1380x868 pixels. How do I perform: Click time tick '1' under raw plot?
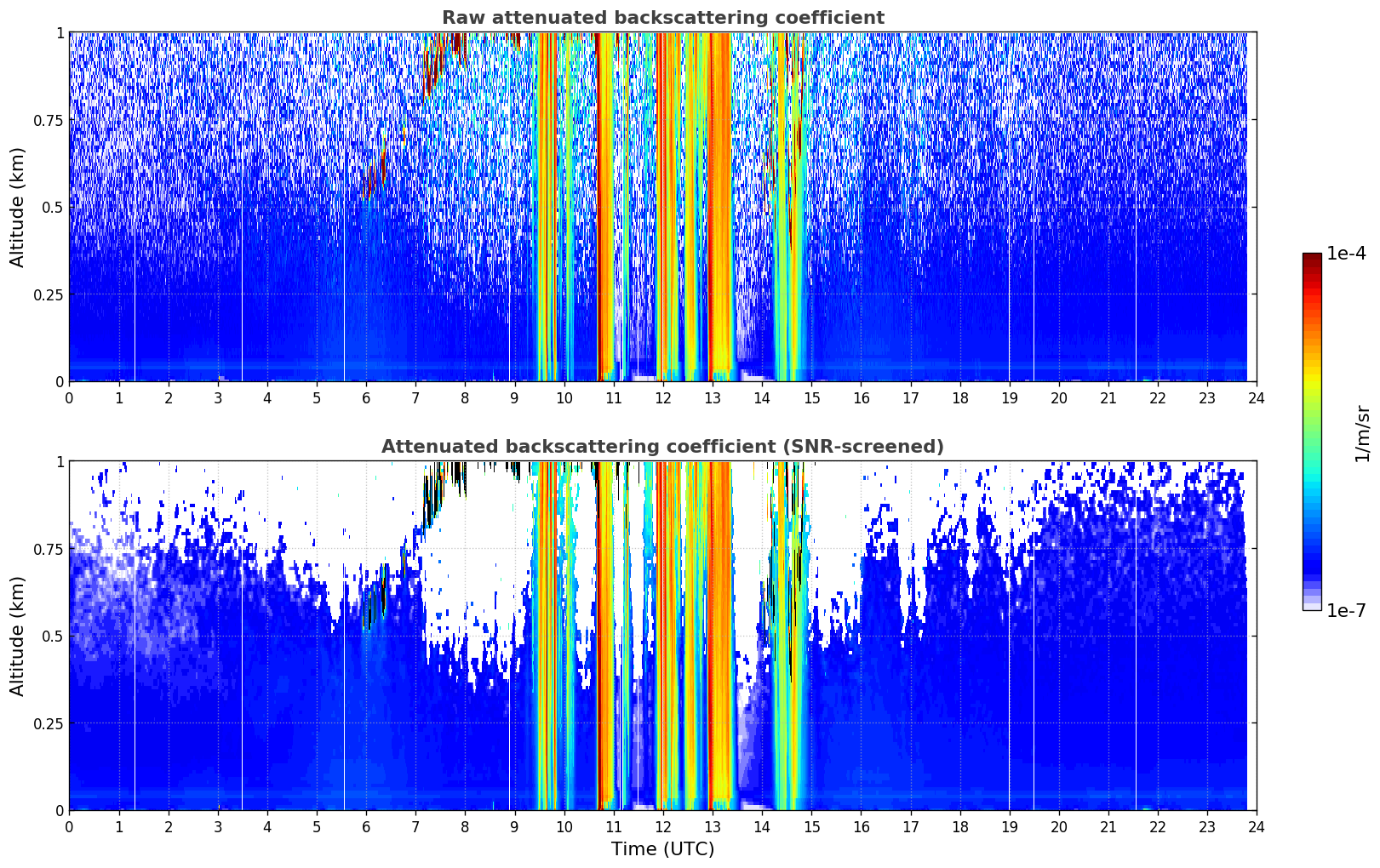119,397
